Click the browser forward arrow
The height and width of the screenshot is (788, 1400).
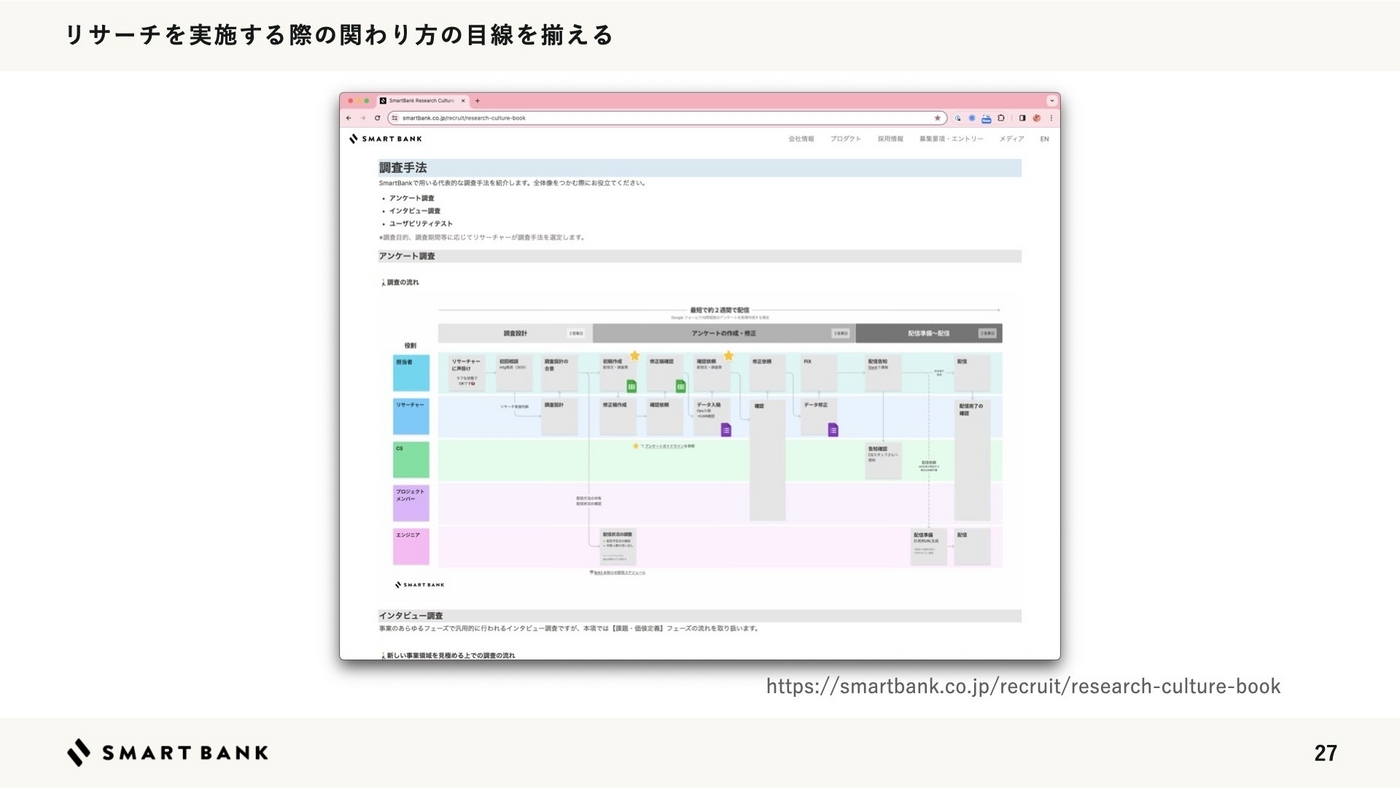(363, 118)
